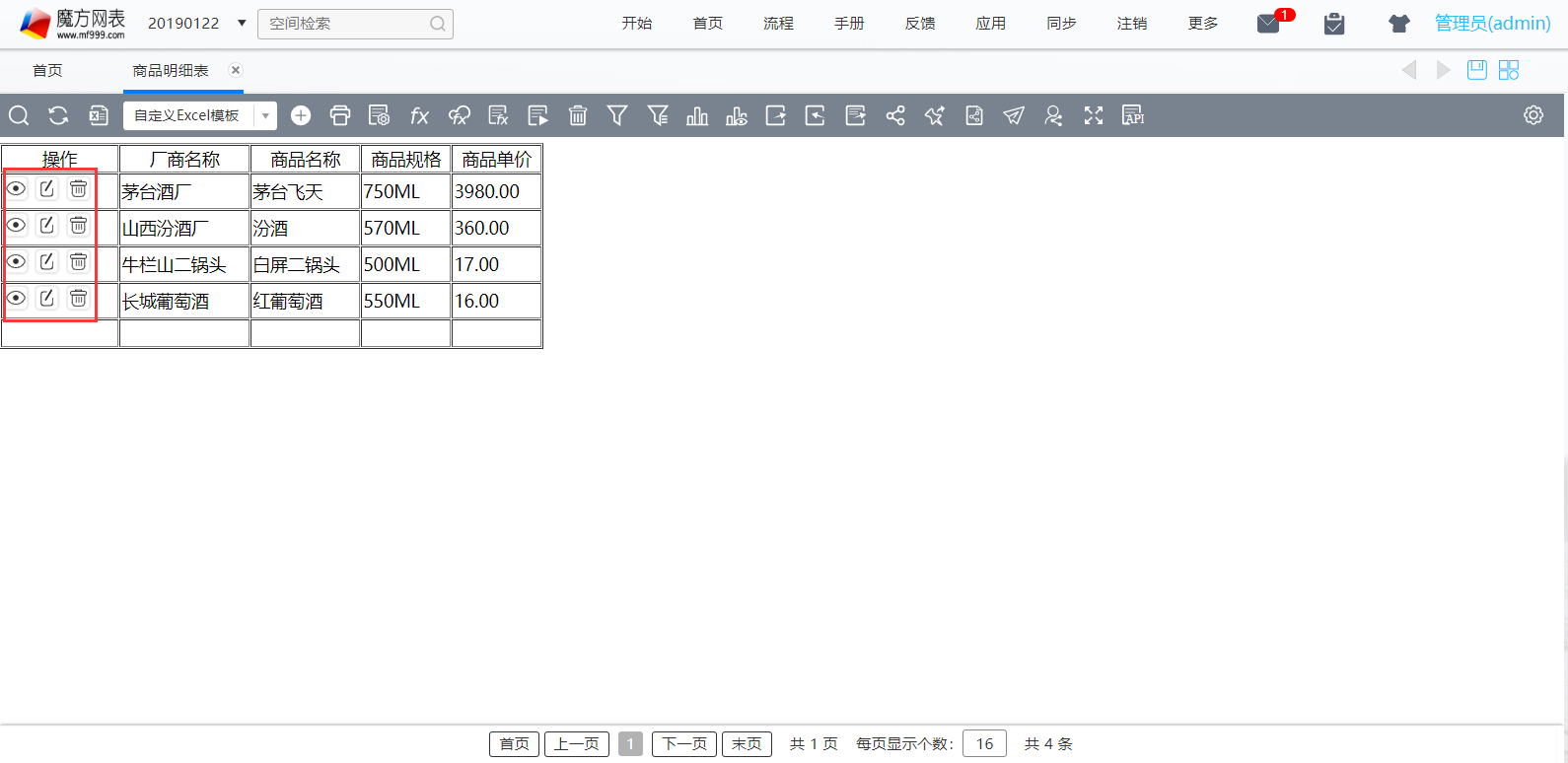Open the 应用 menu item
1568x763 pixels.
[x=991, y=23]
